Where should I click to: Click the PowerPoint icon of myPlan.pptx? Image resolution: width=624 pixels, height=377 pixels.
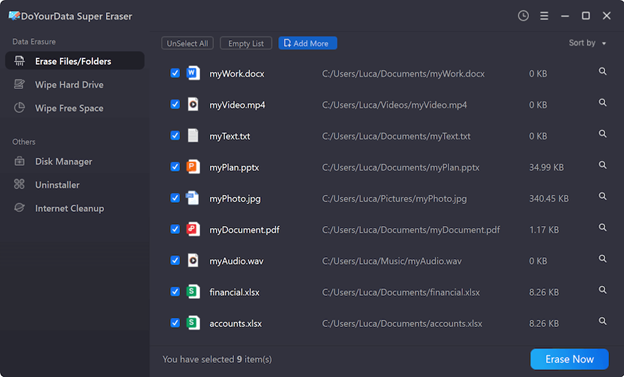pos(193,167)
